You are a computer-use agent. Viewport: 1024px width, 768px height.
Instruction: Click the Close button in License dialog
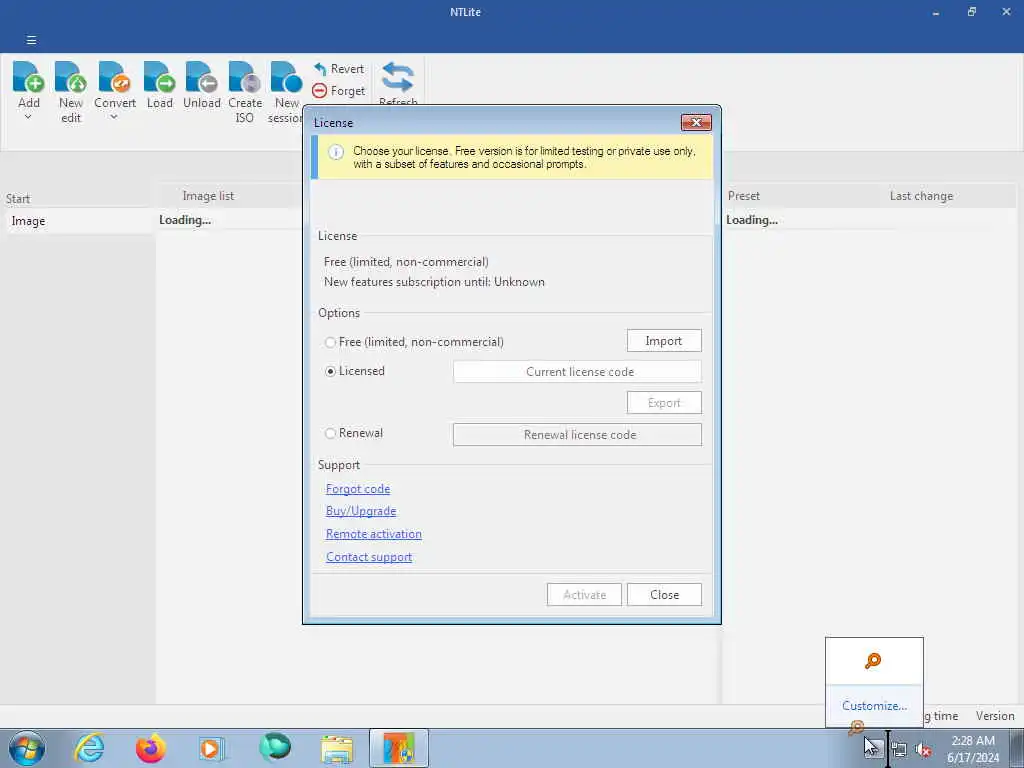tap(664, 595)
